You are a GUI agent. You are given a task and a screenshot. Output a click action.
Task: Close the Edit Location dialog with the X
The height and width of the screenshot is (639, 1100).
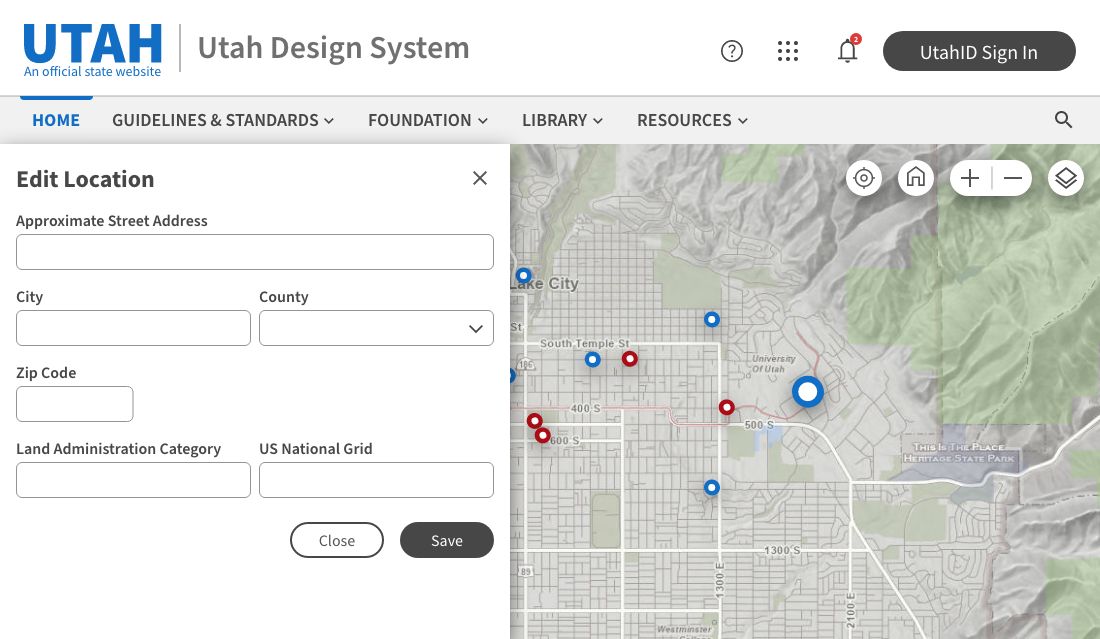click(480, 178)
